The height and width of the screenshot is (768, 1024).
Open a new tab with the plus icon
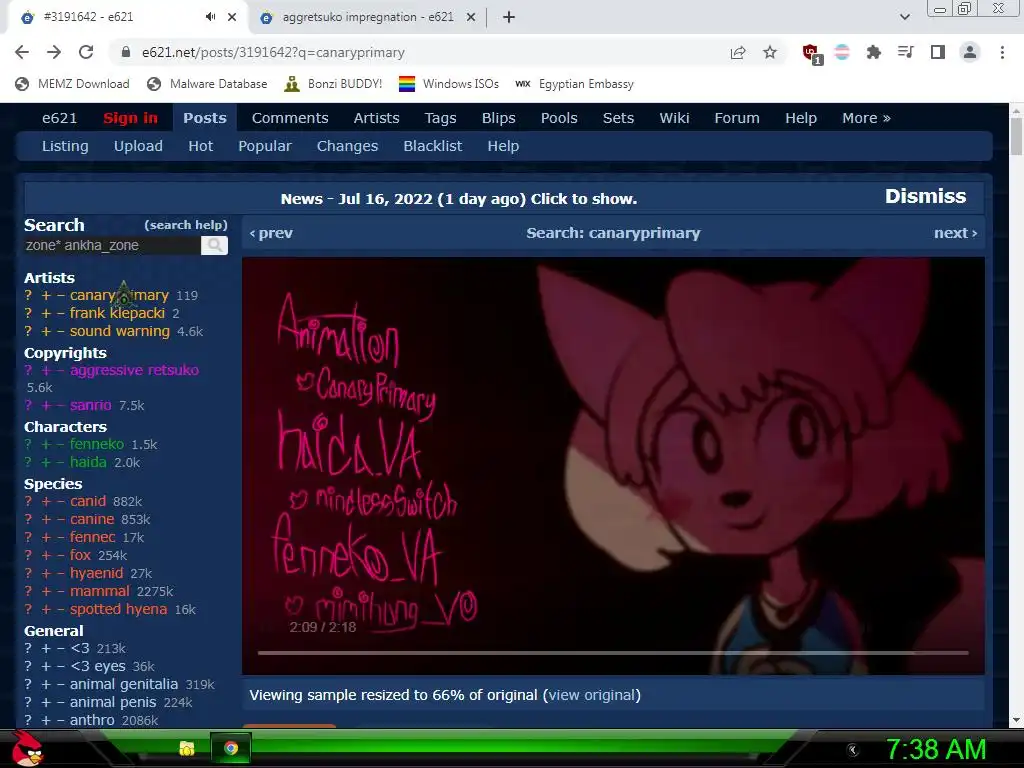pyautogui.click(x=509, y=17)
